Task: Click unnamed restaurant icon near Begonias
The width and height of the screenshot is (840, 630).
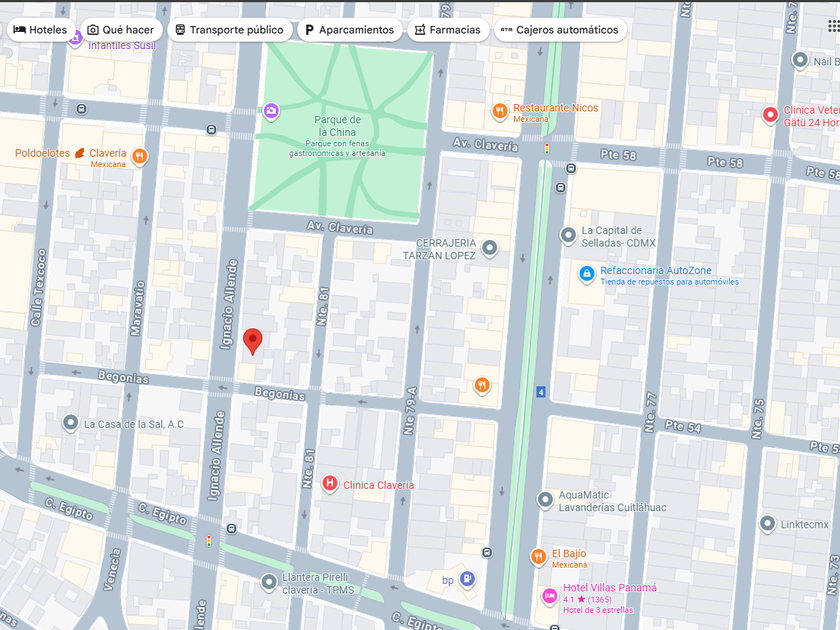Action: pos(482,385)
